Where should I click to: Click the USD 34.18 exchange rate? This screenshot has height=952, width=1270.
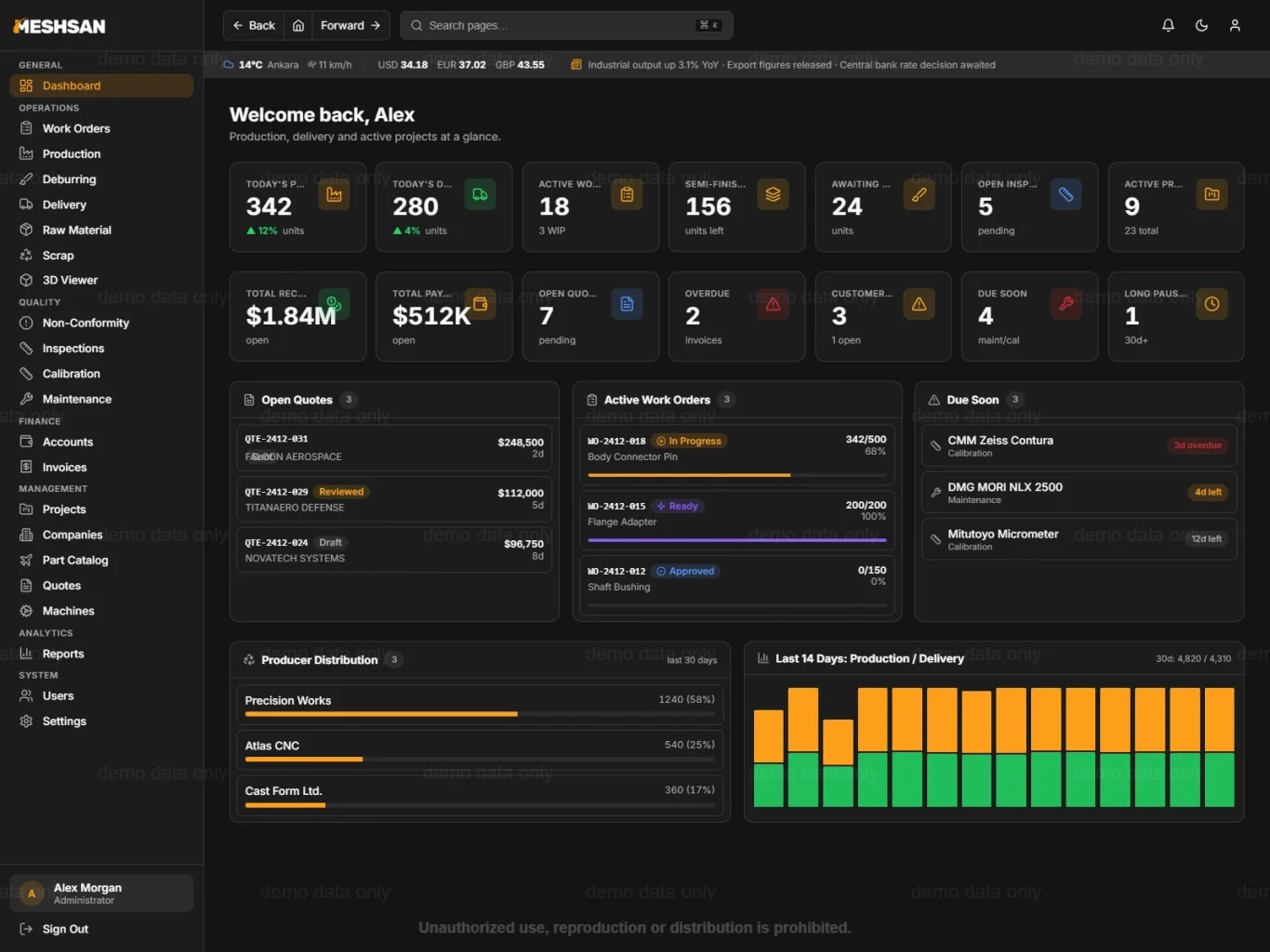click(403, 65)
